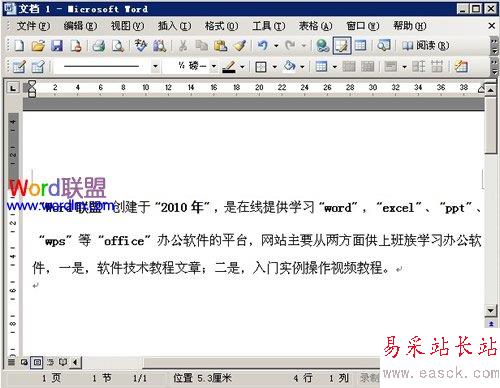The height and width of the screenshot is (388, 500).
Task: Copy selection with the Copy icon
Action: [201, 46]
